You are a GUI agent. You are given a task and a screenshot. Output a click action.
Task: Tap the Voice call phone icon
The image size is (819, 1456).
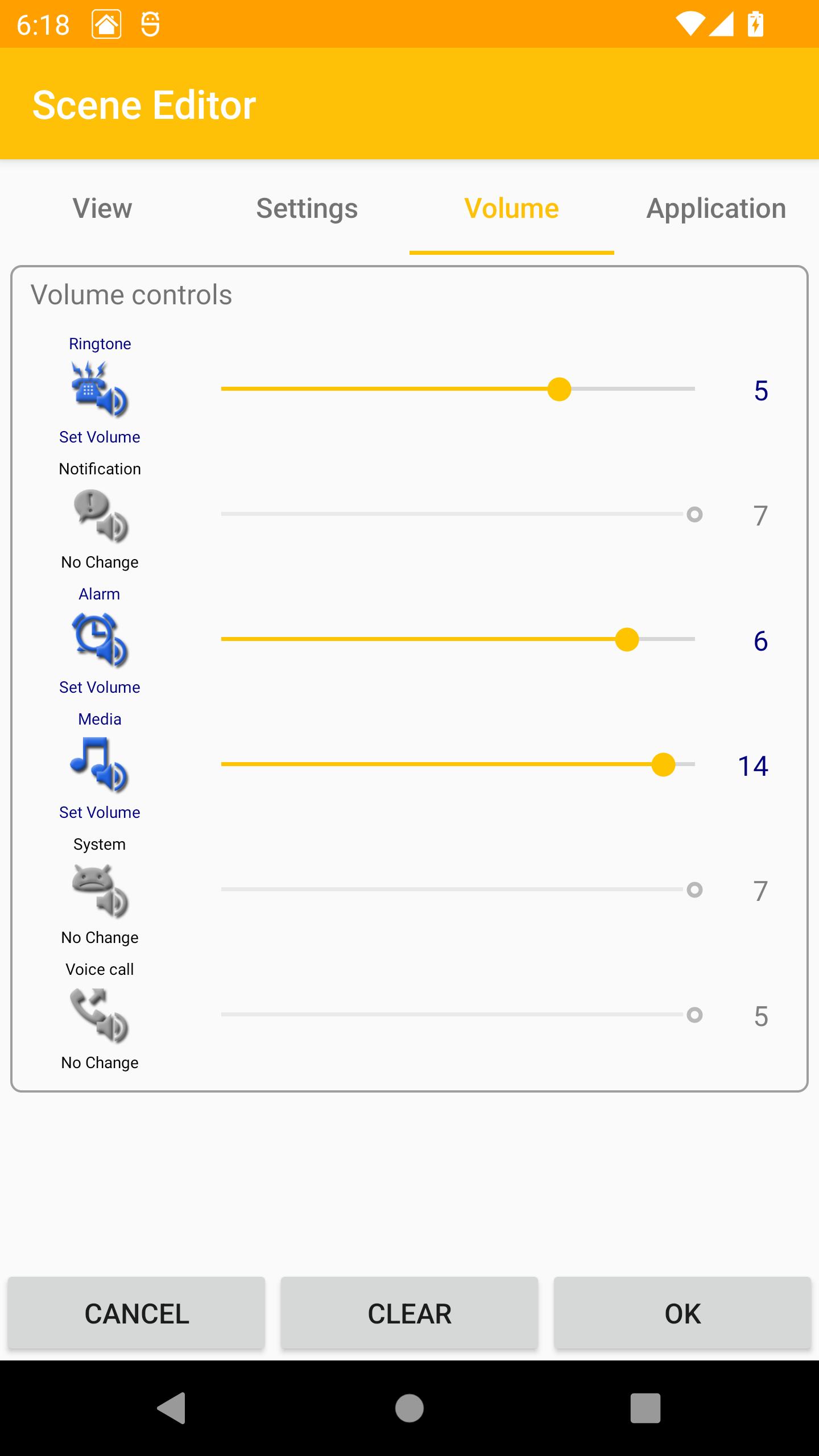(x=100, y=1016)
